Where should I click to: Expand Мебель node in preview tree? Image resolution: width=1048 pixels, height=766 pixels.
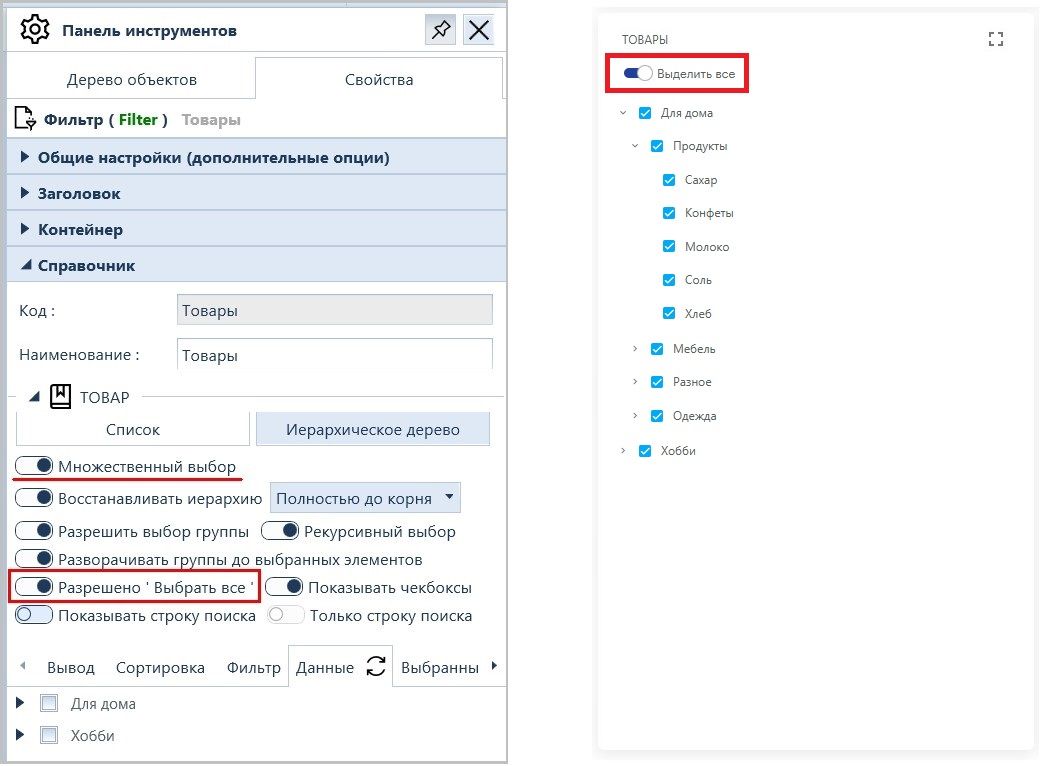click(x=635, y=349)
